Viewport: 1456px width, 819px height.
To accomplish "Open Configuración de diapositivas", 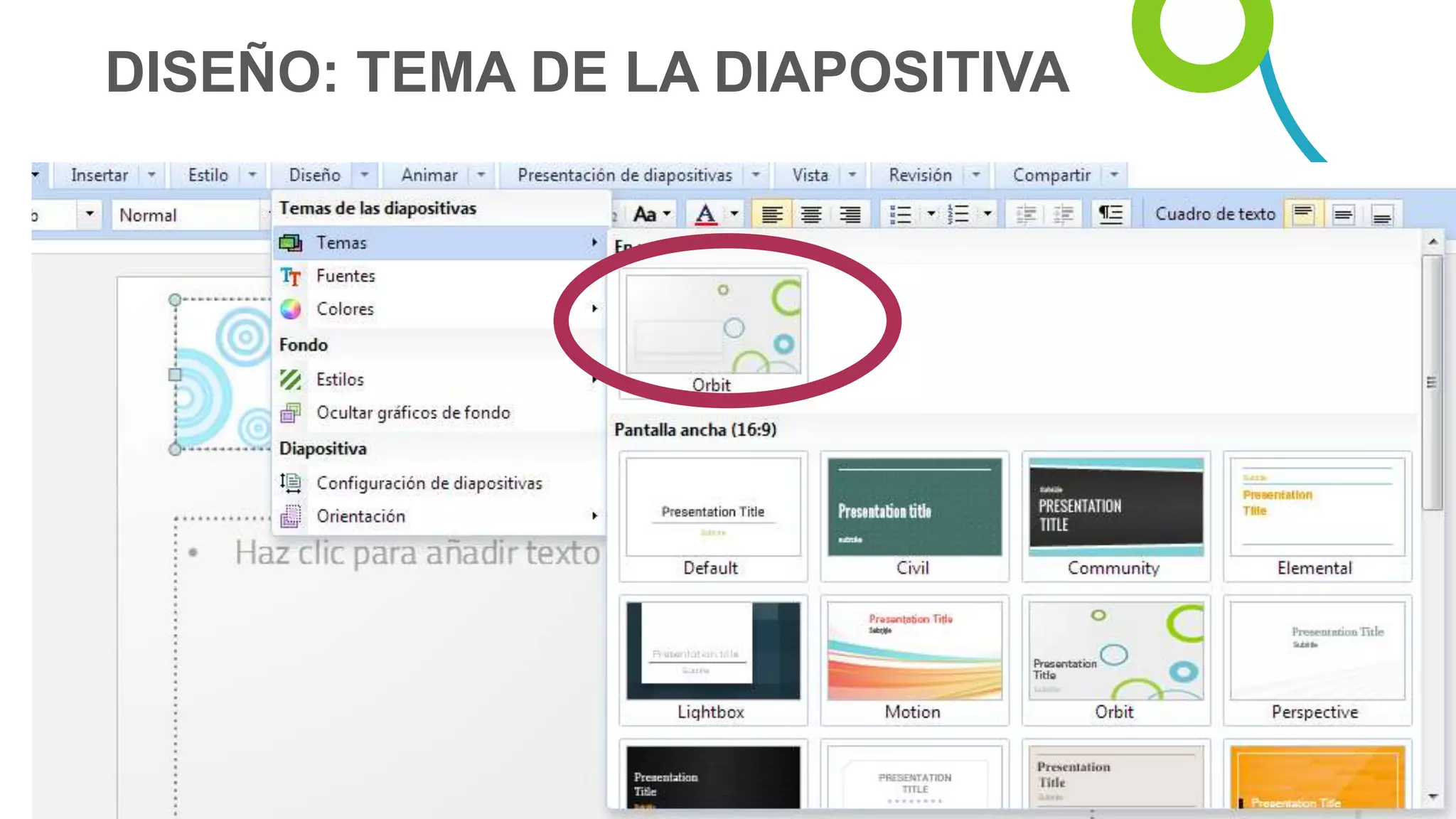I will [439, 483].
